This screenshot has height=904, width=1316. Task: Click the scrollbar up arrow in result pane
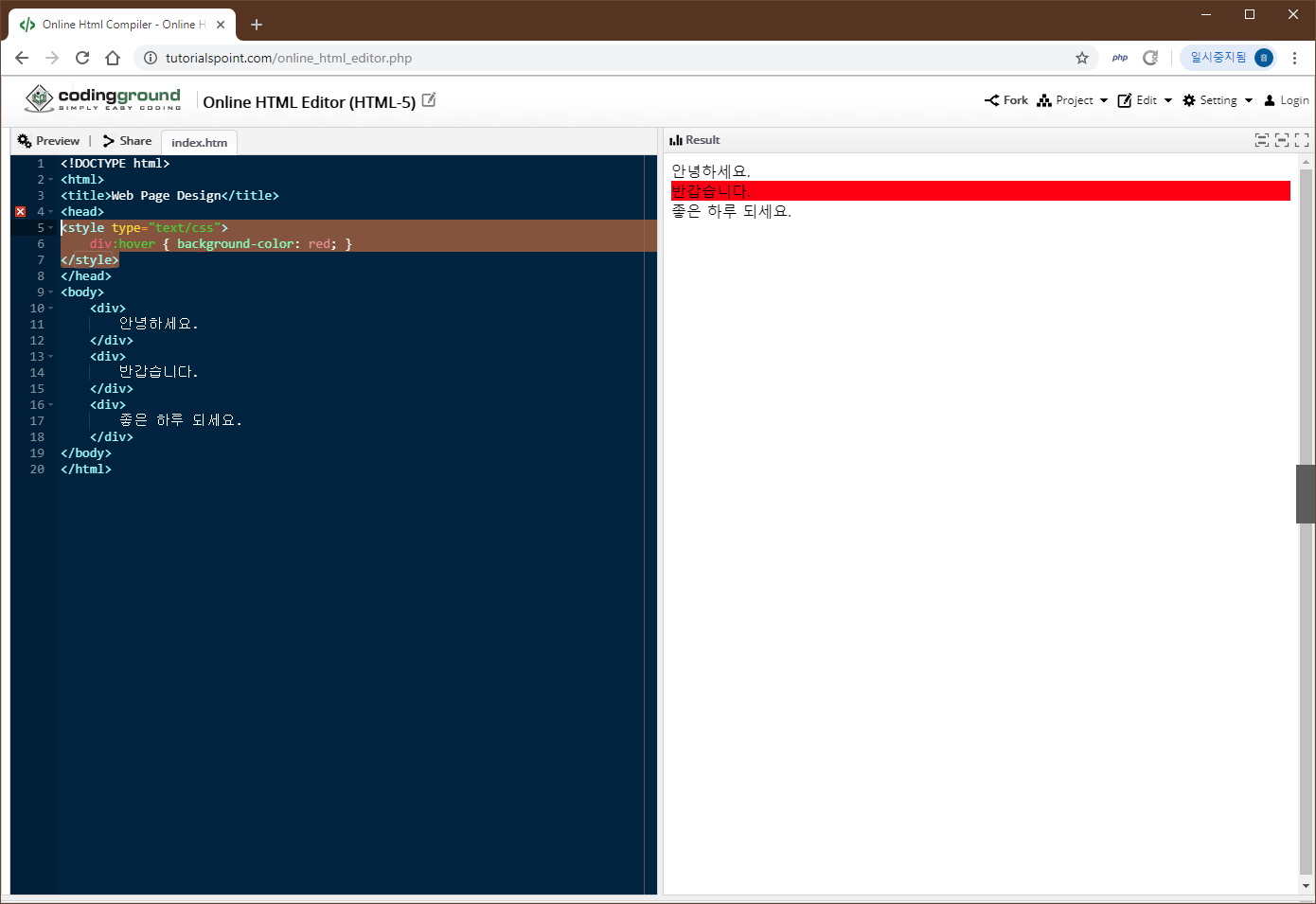pyautogui.click(x=1306, y=162)
